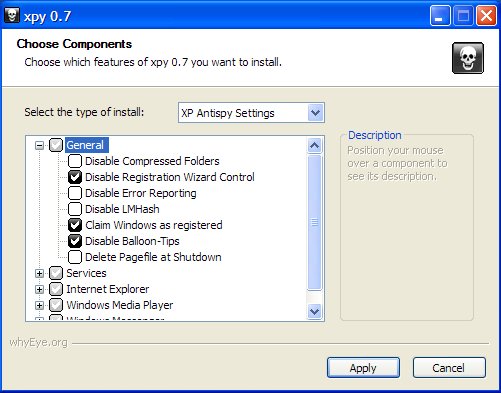Click the skull icon in title bar
The height and width of the screenshot is (393, 501).
(x=12, y=15)
